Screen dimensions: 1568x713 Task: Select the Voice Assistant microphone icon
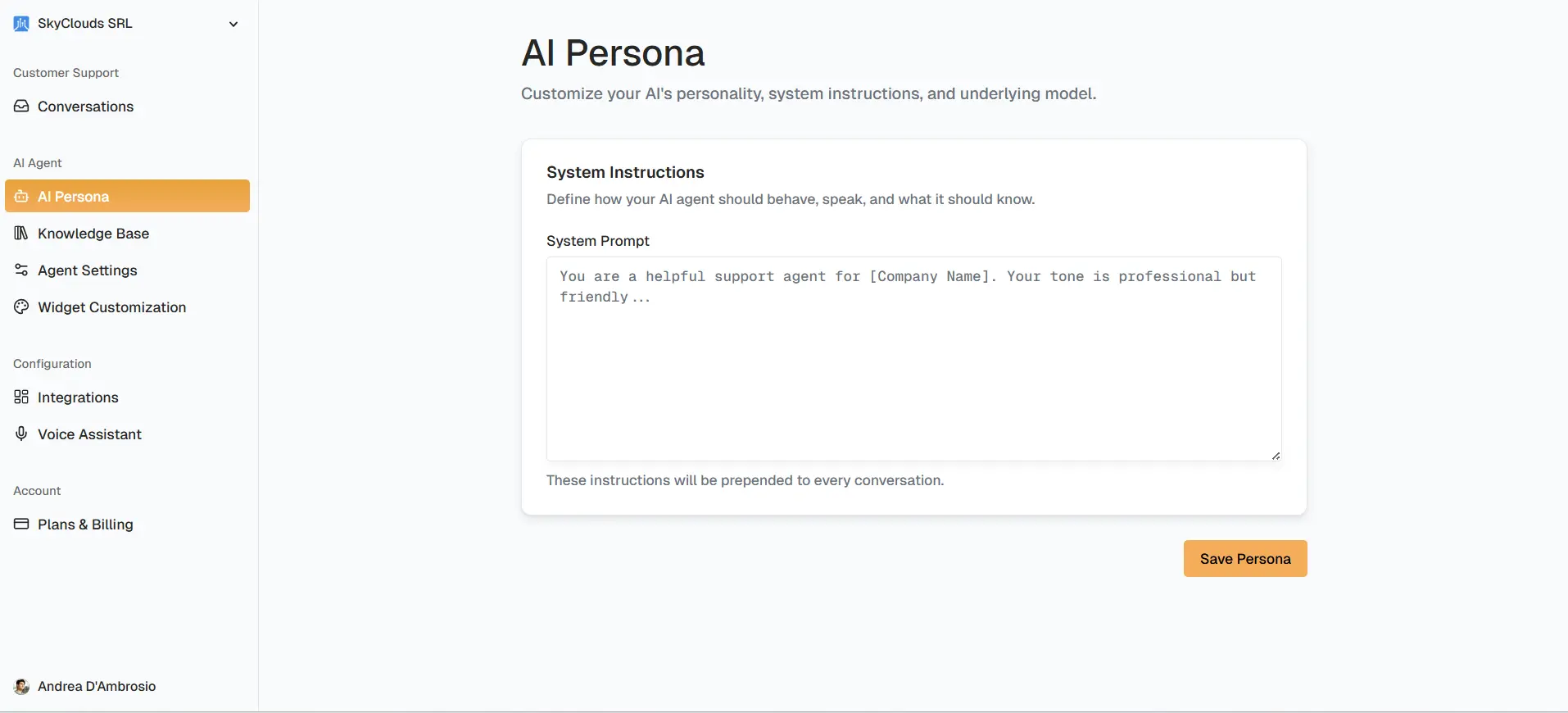coord(20,434)
